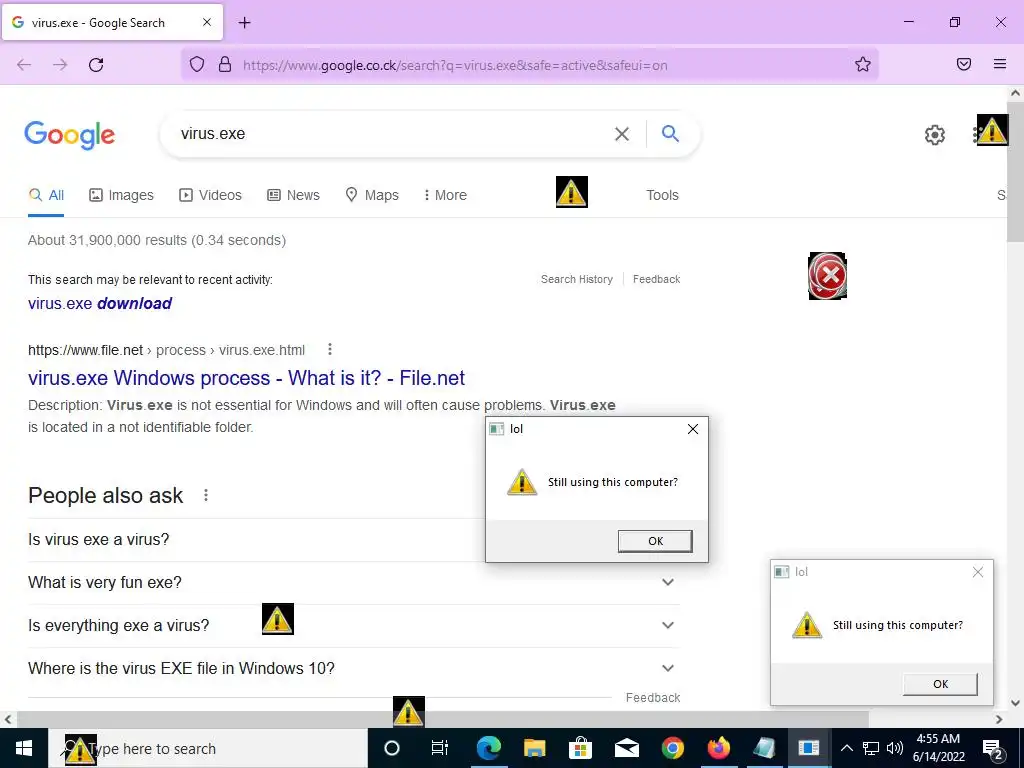Click the volume speaker tray icon
The image size is (1024, 768).
pos(895,748)
